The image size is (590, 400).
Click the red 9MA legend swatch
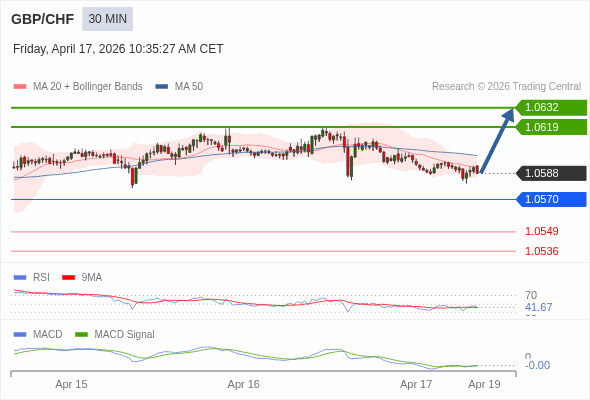click(68, 278)
